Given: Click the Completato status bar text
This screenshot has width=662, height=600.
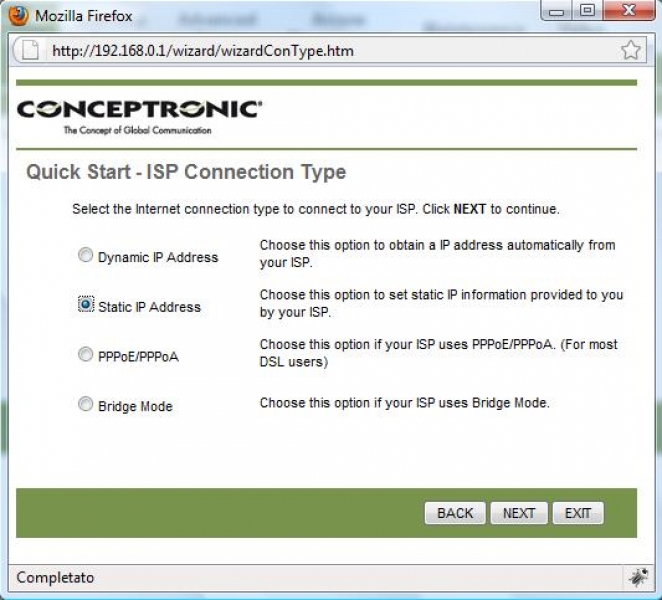Looking at the screenshot, I should [x=55, y=577].
